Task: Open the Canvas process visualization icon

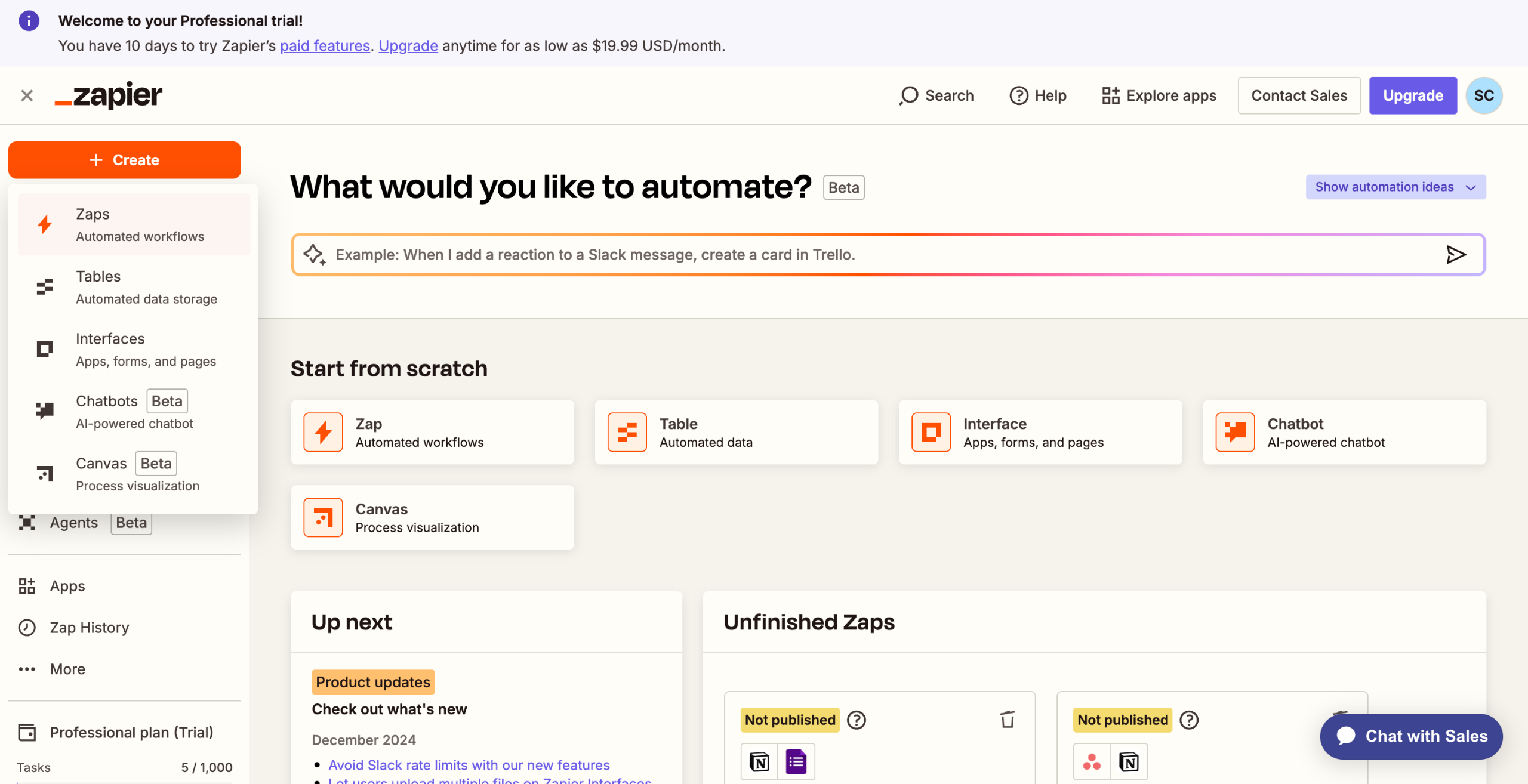Action: [x=322, y=517]
